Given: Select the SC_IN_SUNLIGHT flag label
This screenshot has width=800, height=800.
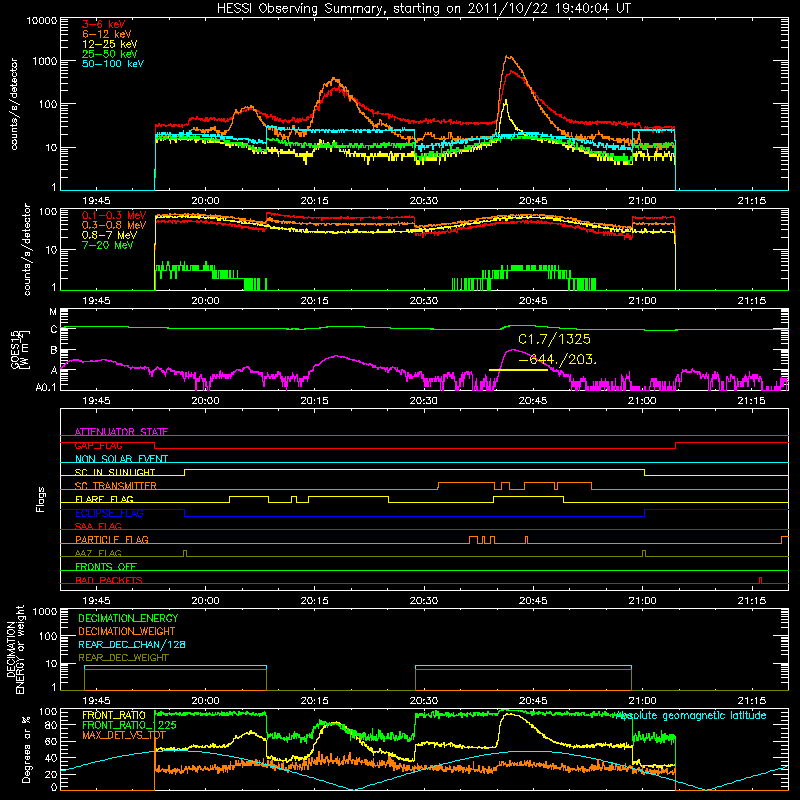Looking at the screenshot, I should [x=115, y=472].
